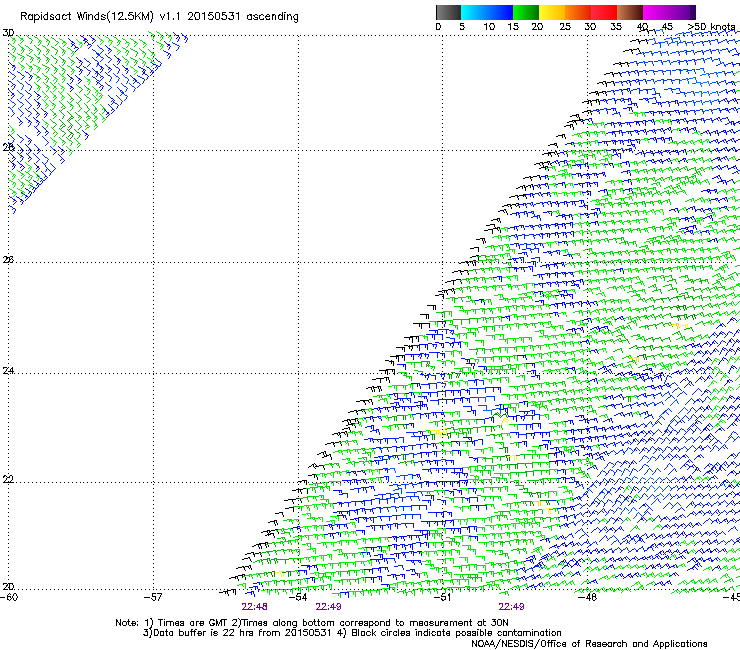Click the longitude '-48' axis label
This screenshot has width=740, height=650.
(x=587, y=597)
